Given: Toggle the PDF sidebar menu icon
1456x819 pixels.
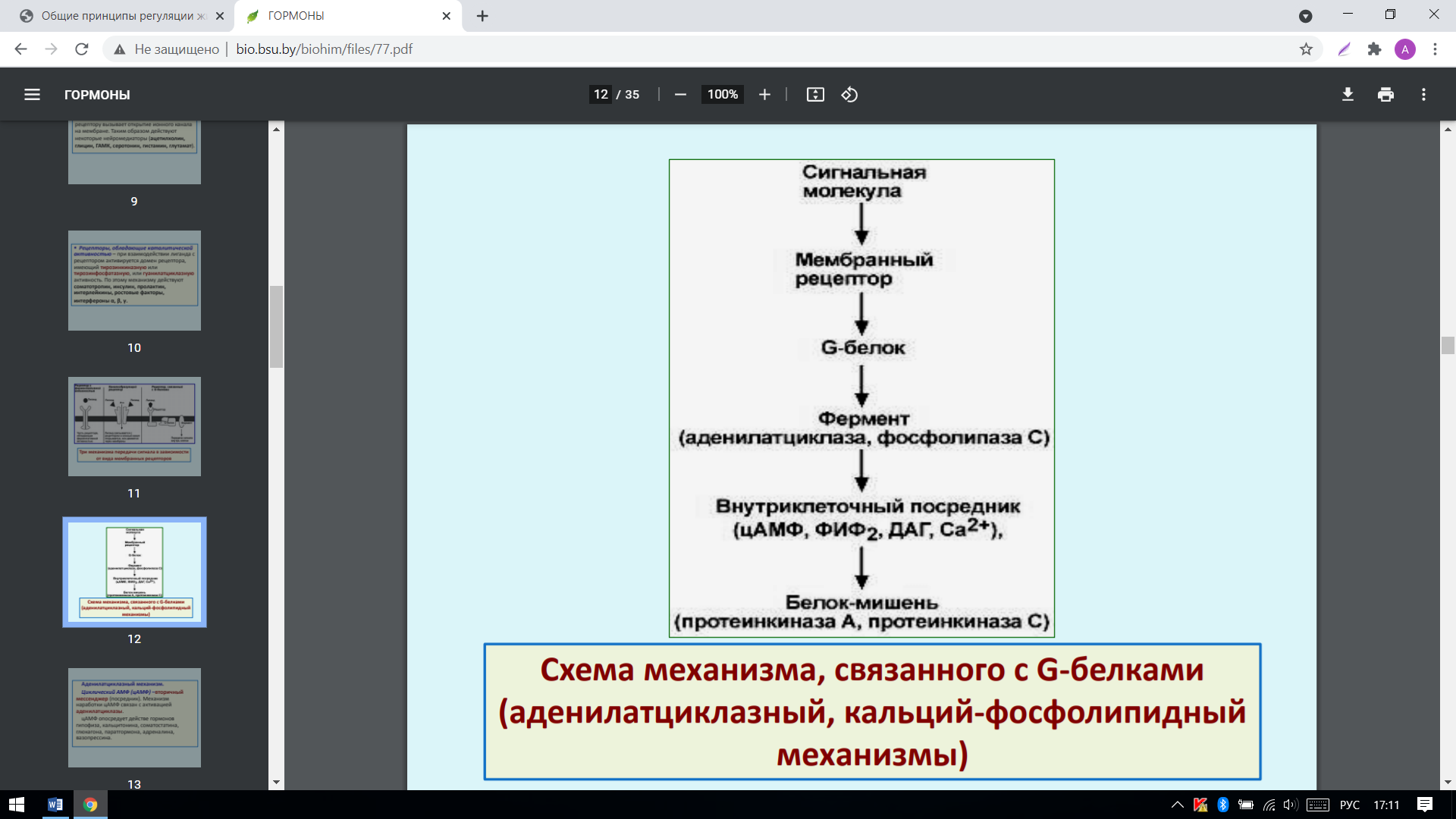Looking at the screenshot, I should [x=32, y=95].
